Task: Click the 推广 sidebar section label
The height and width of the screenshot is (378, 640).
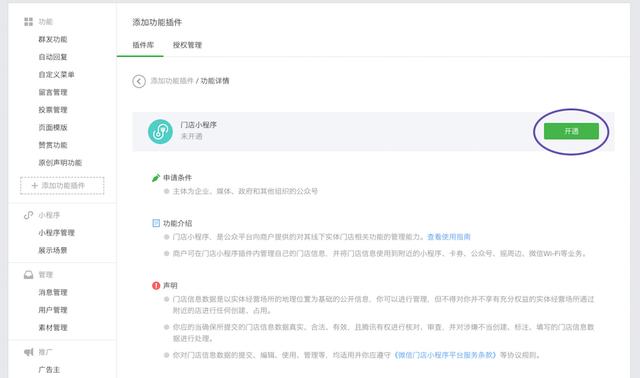Action: click(45, 352)
